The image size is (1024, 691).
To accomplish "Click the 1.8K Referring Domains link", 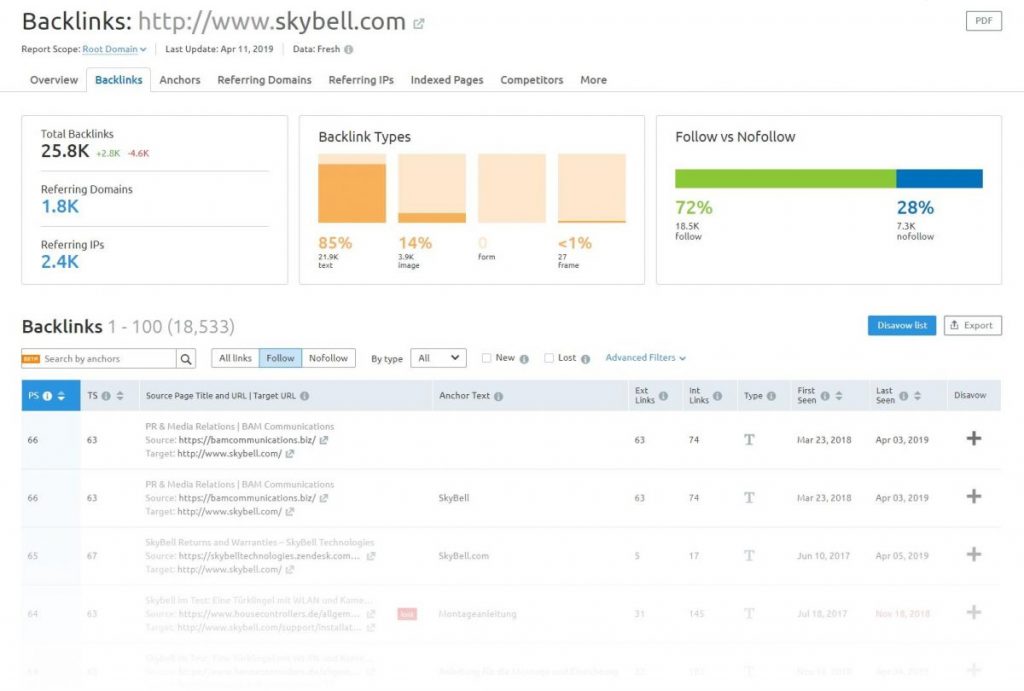I will pyautogui.click(x=59, y=207).
